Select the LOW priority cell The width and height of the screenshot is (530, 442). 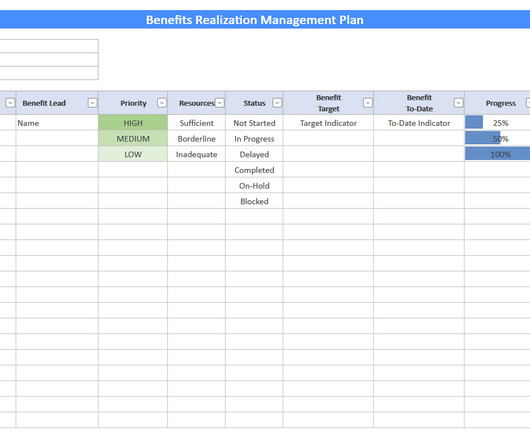(x=133, y=154)
